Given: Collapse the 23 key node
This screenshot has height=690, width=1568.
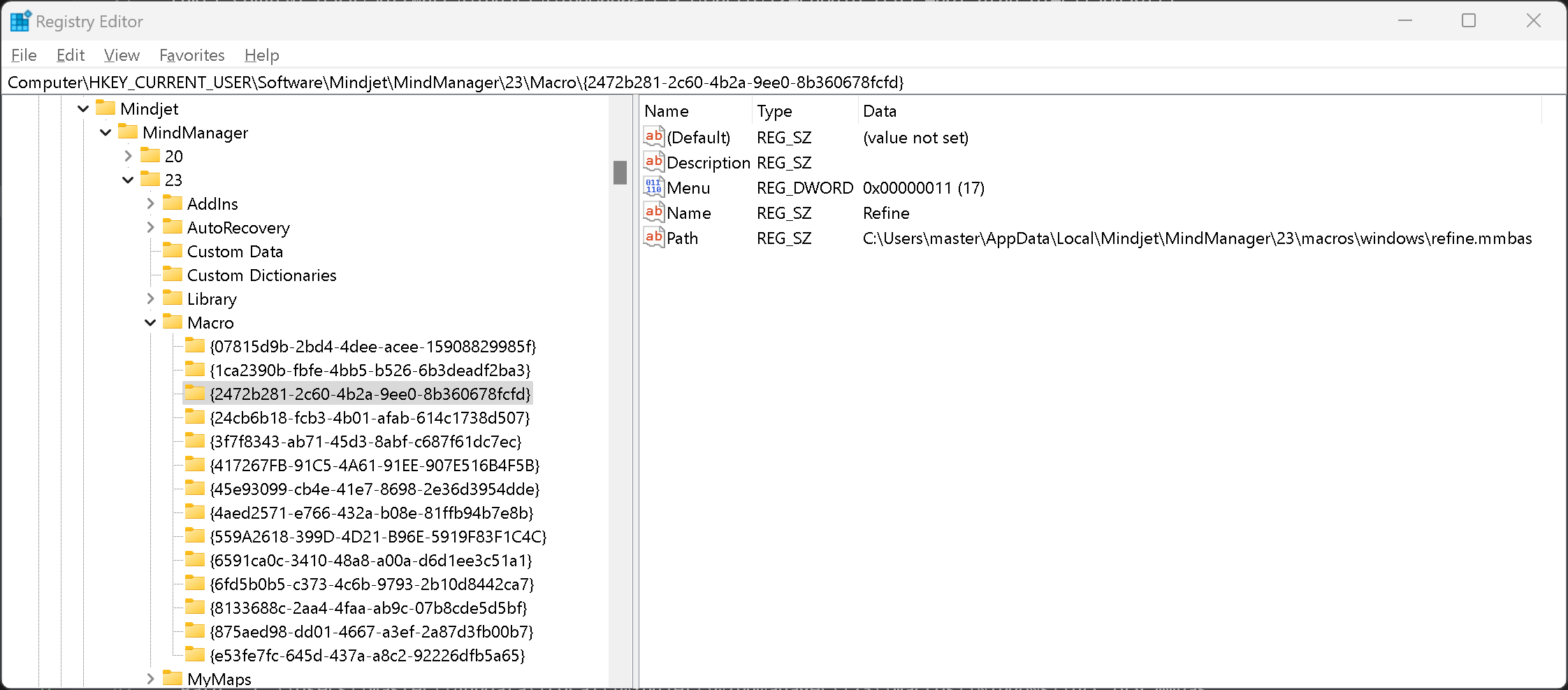Looking at the screenshot, I should pyautogui.click(x=128, y=180).
